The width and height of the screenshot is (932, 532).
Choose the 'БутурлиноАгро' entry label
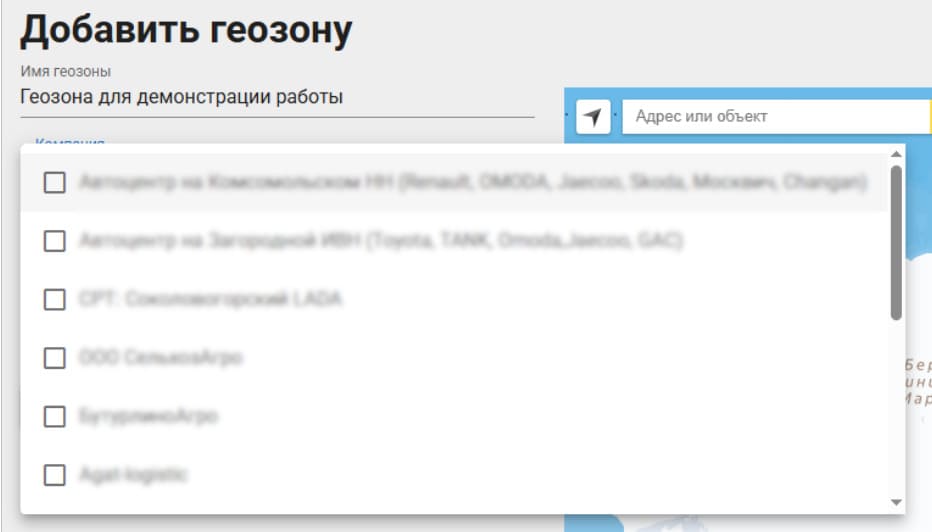(148, 416)
